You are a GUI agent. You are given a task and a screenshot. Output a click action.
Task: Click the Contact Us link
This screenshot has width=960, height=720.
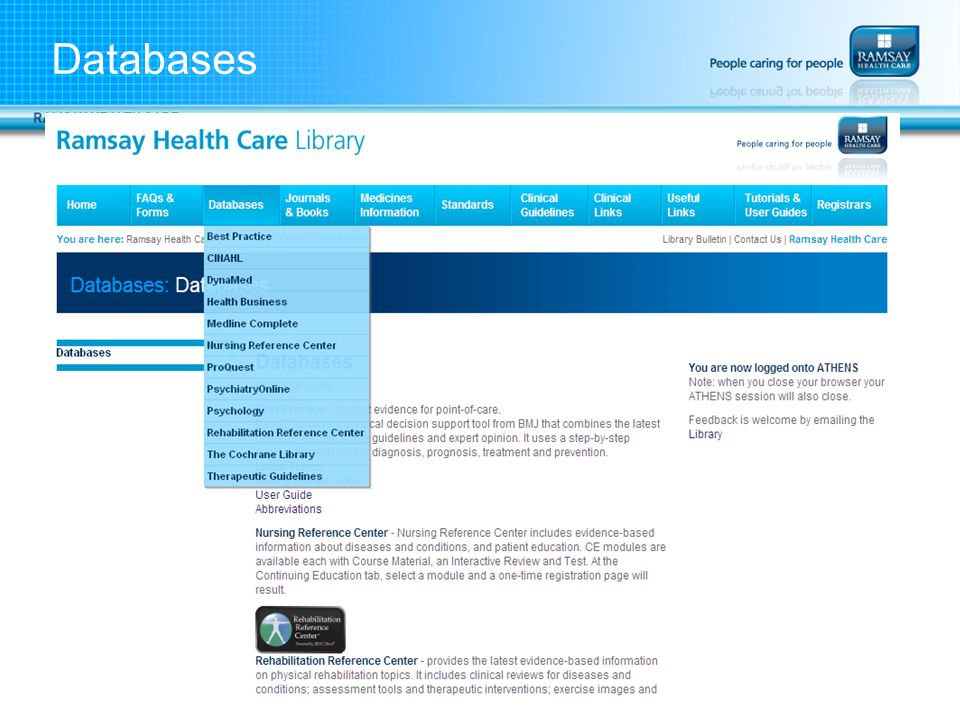coord(757,239)
